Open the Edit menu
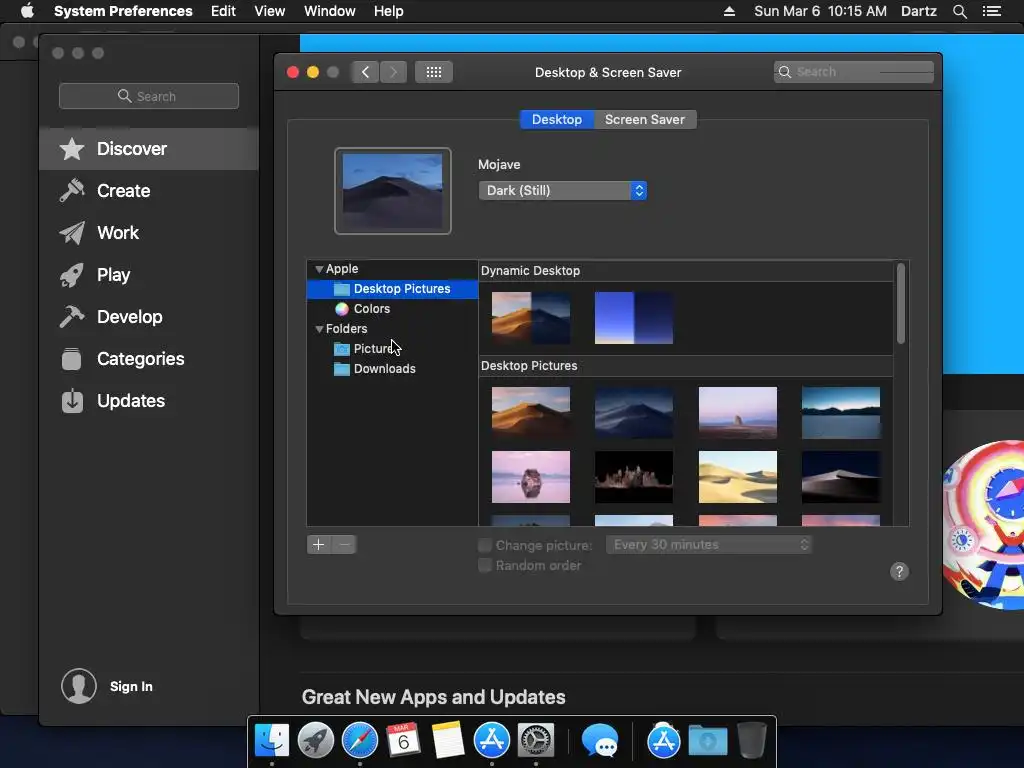 pos(223,11)
